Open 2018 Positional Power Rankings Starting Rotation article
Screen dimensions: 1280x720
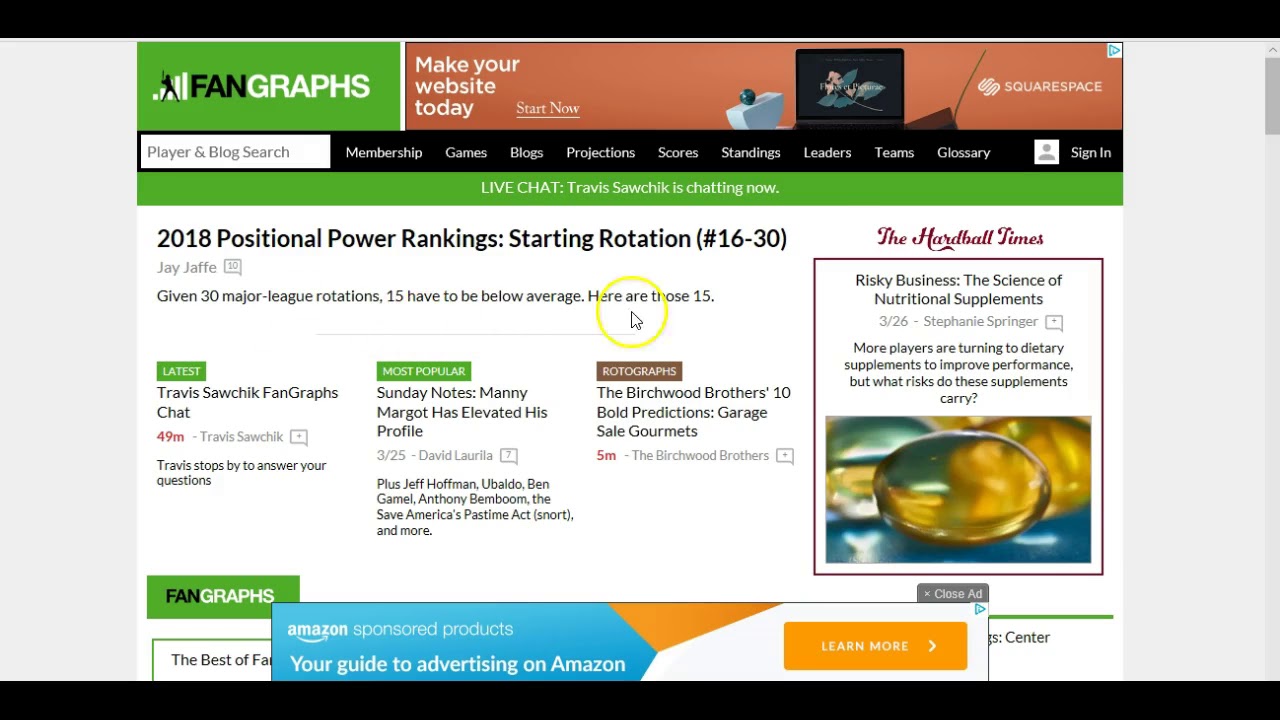[472, 238]
